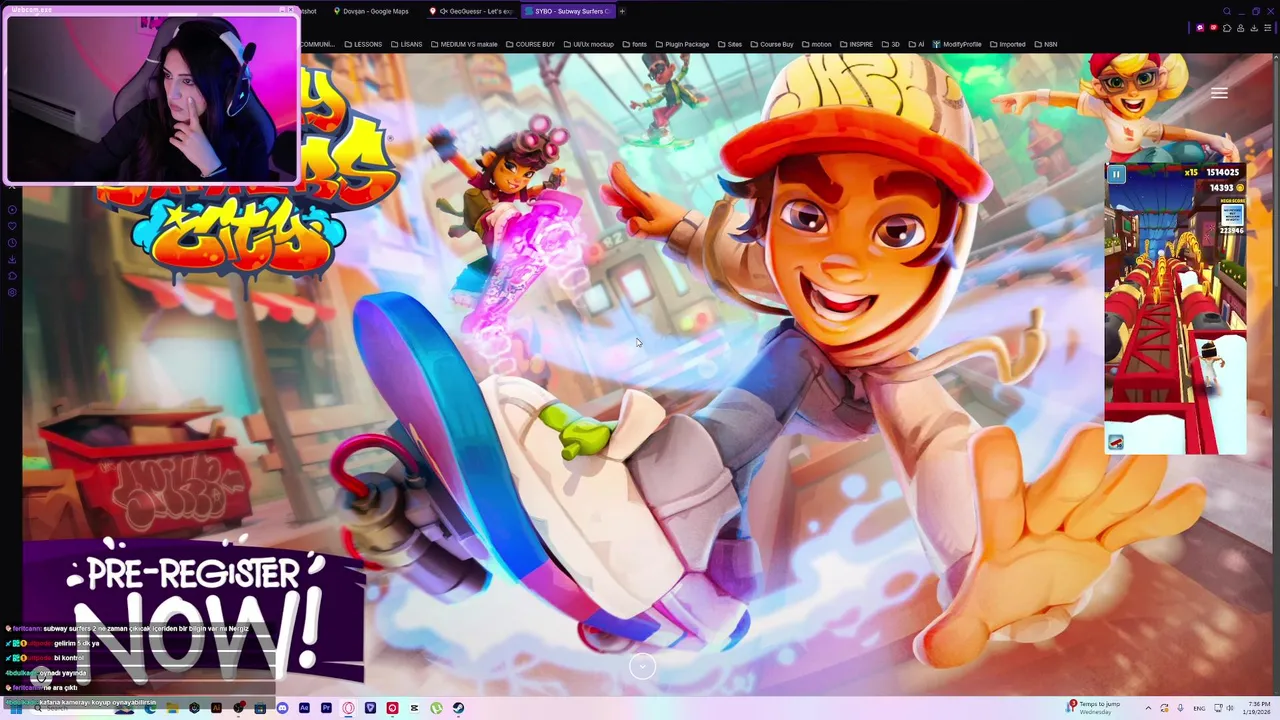Open CapCut from the taskbar
The height and width of the screenshot is (720, 1280).
(414, 708)
